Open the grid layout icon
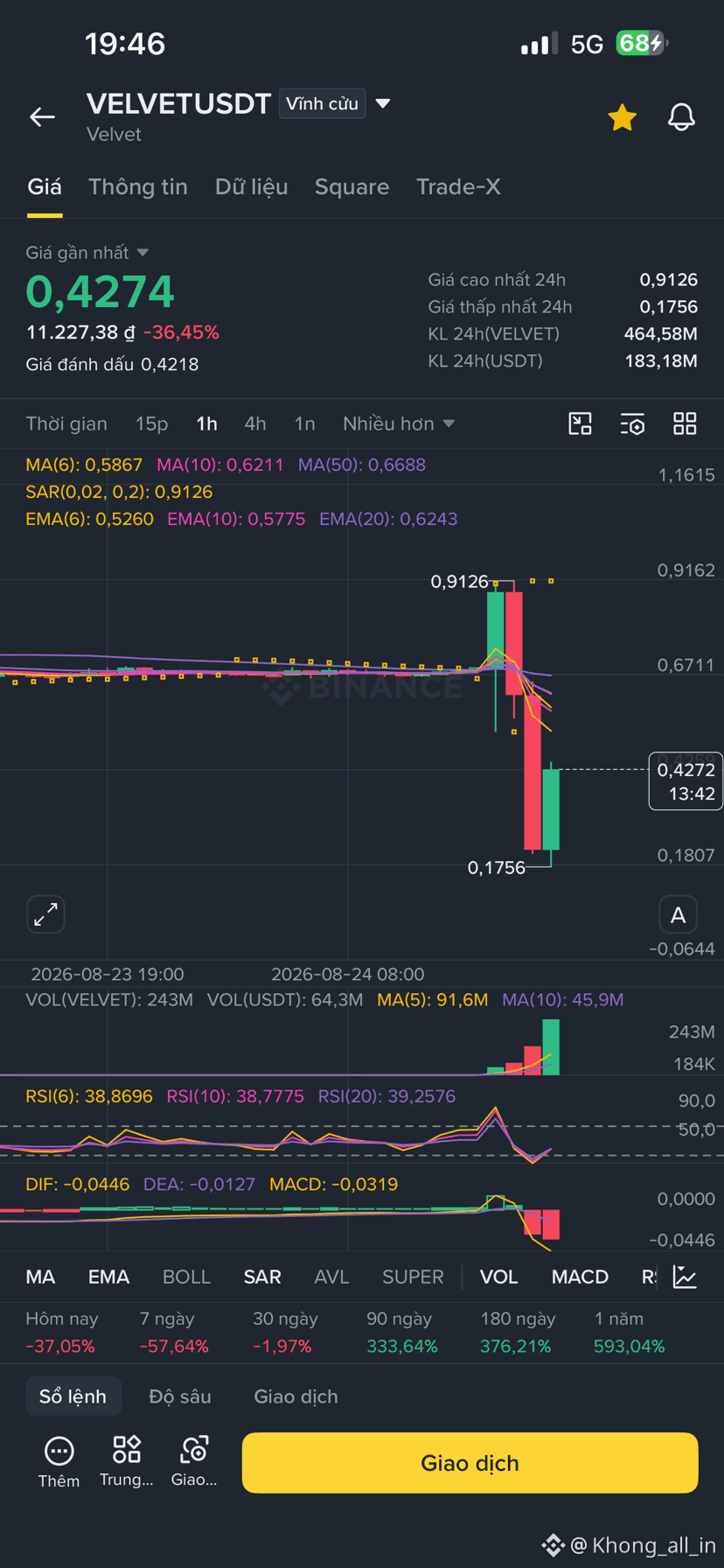The image size is (724, 1568). click(x=685, y=424)
